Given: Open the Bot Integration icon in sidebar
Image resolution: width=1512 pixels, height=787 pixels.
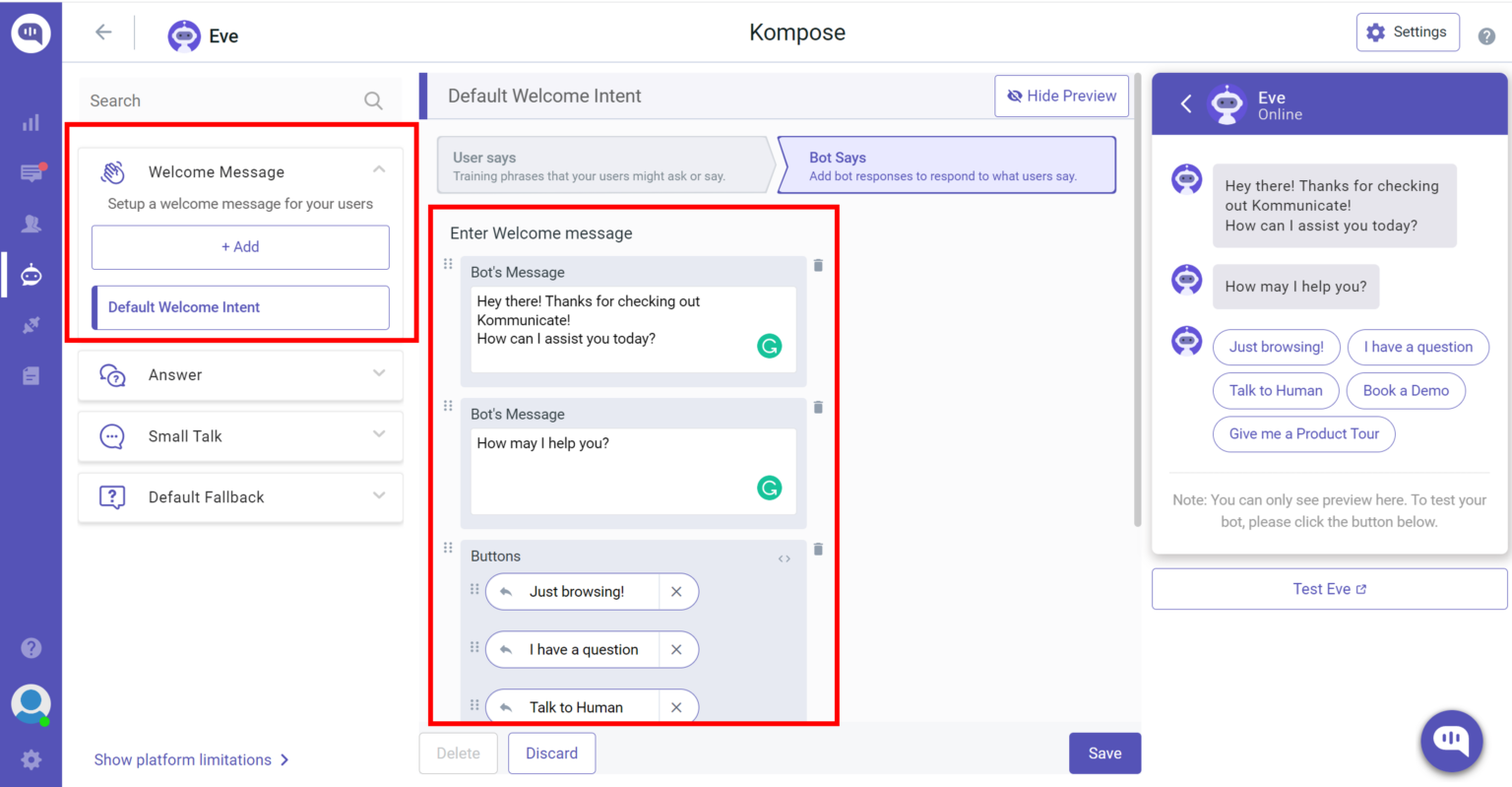Looking at the screenshot, I should coord(31,274).
